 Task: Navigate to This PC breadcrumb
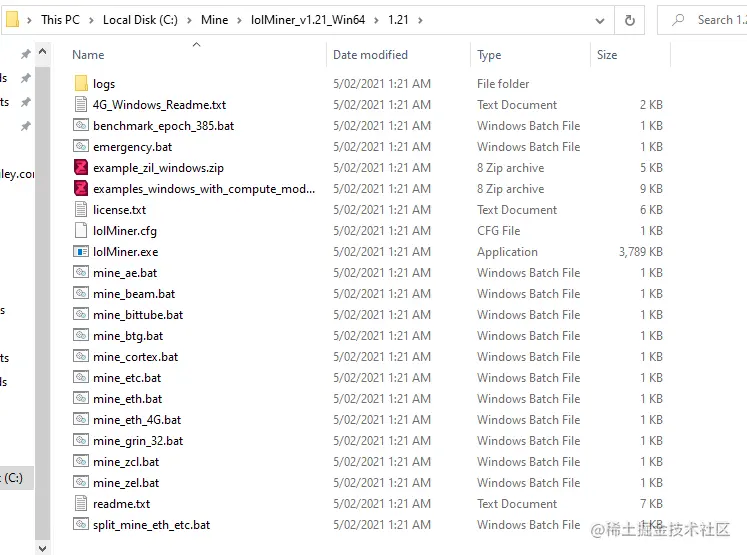pyautogui.click(x=60, y=20)
